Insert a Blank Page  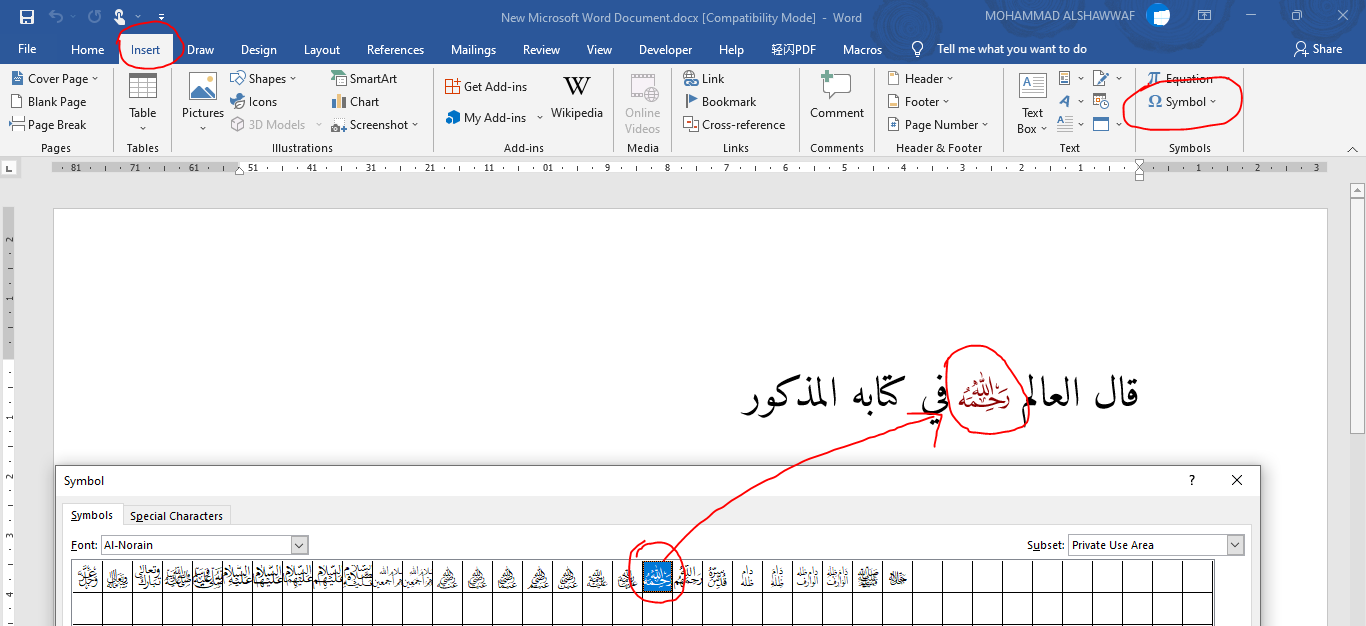point(48,102)
